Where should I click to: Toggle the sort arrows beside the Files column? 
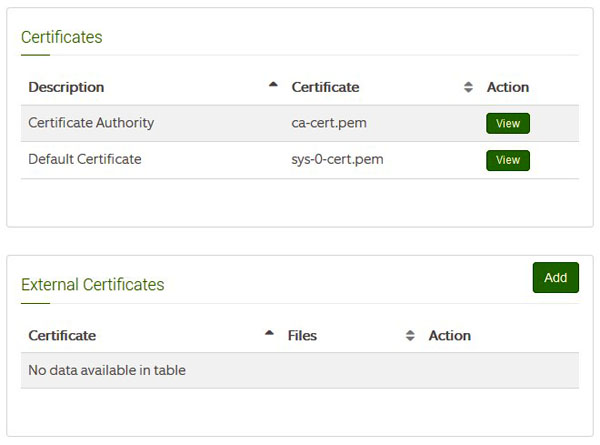[x=410, y=336]
